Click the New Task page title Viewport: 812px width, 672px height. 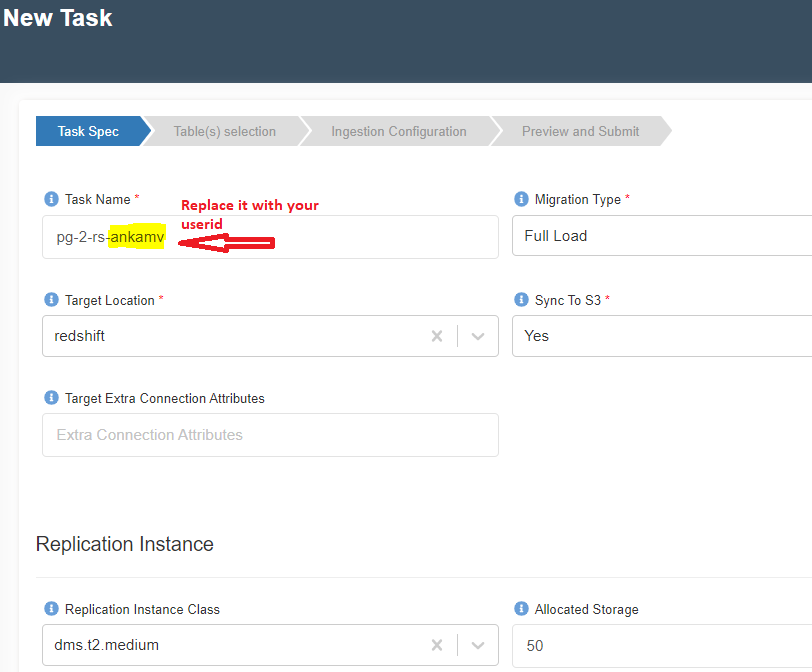pos(57,18)
